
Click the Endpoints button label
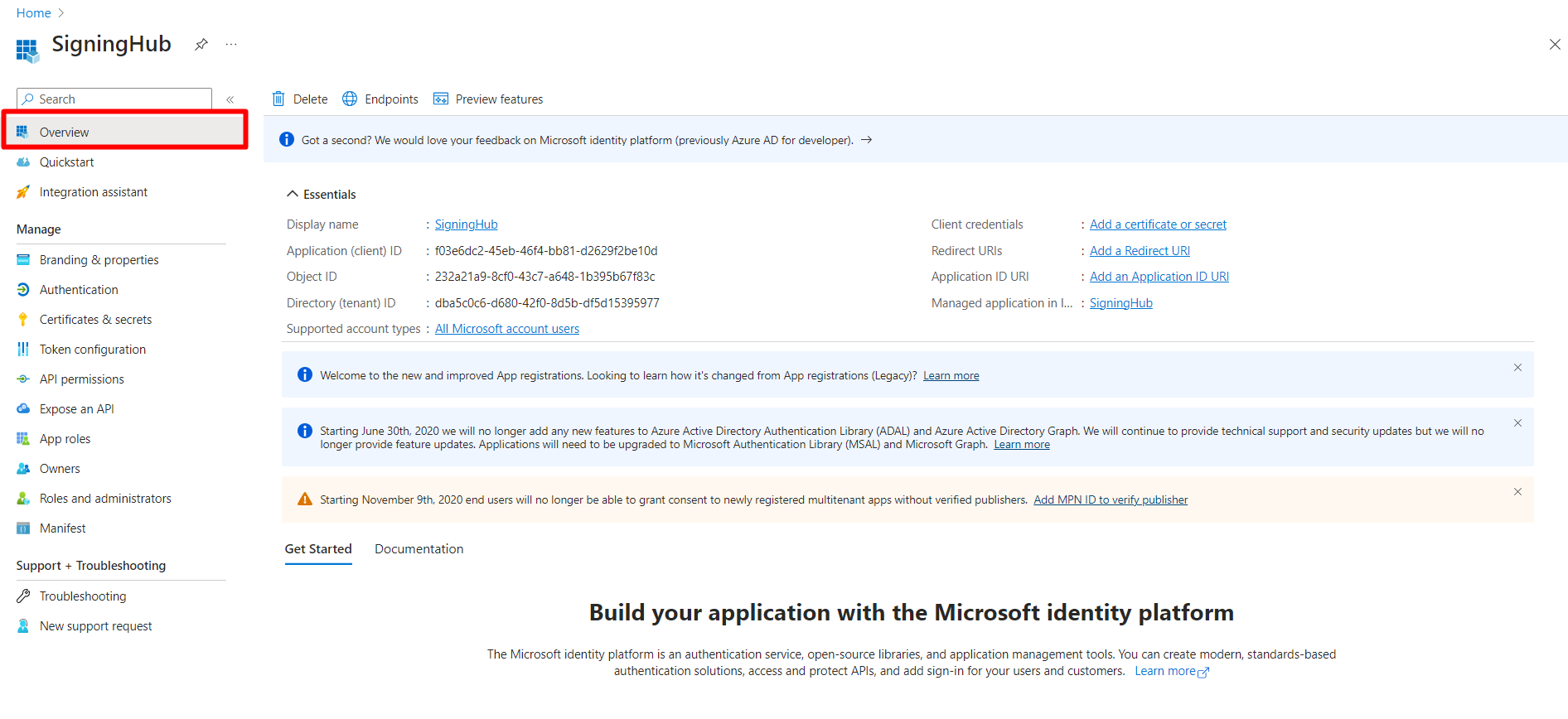coord(392,99)
